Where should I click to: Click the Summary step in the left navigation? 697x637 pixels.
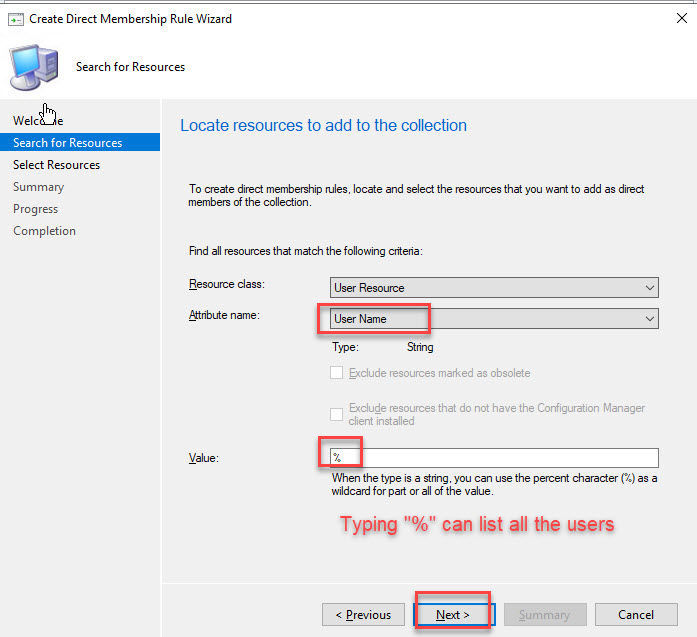pos(38,187)
